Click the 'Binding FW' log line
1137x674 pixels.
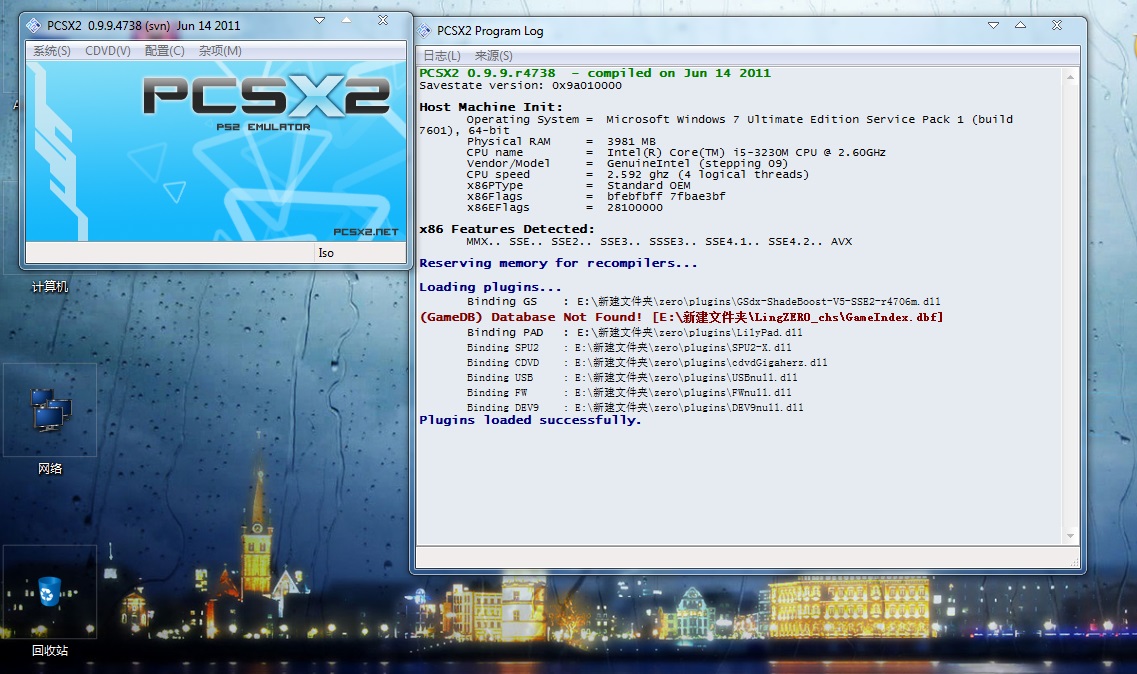[x=629, y=393]
